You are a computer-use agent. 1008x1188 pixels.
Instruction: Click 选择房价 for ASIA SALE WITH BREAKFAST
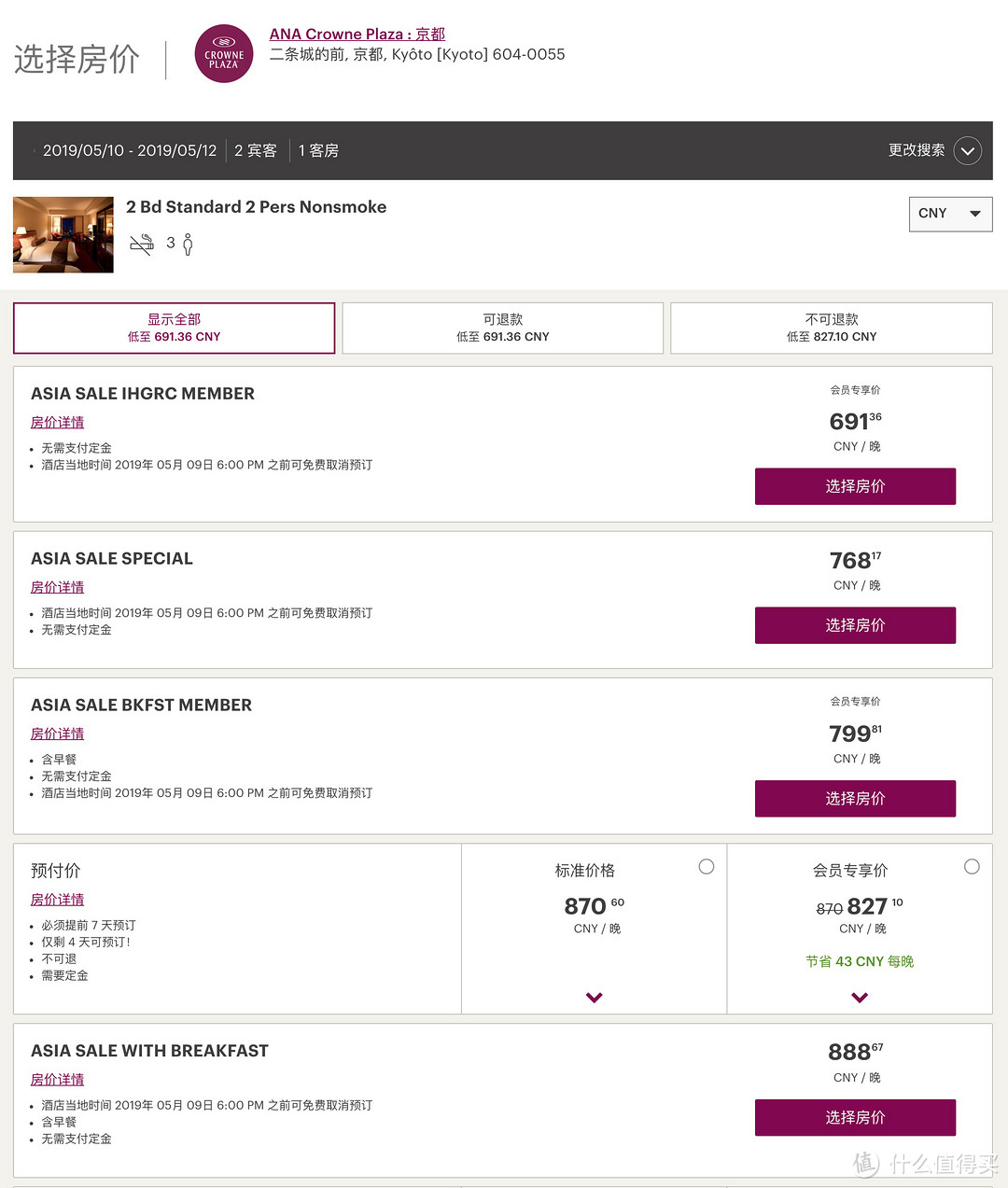point(855,1117)
